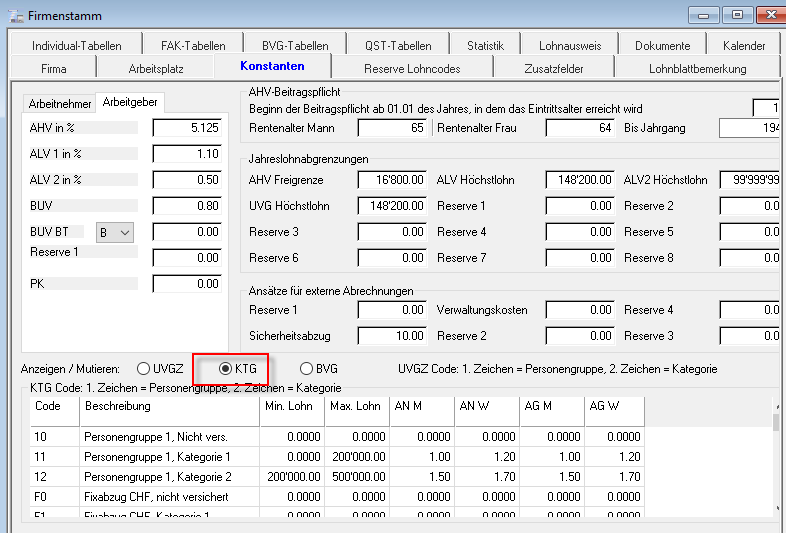The width and height of the screenshot is (786, 533).
Task: Open the Dokumente tab
Action: (662, 46)
